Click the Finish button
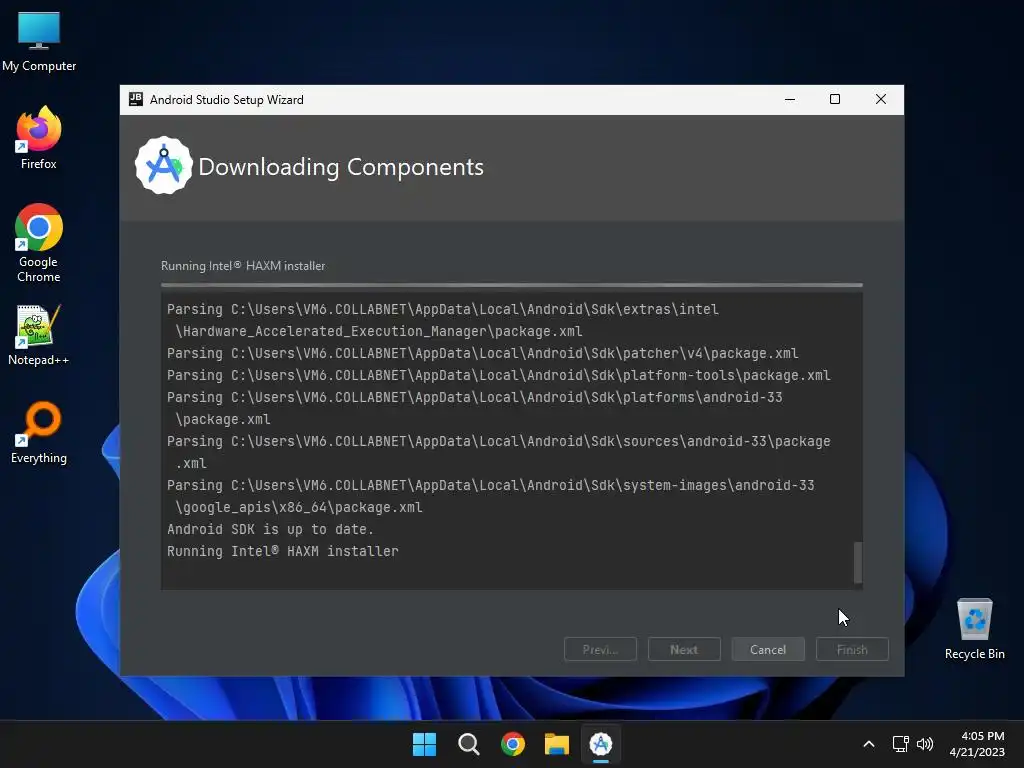Viewport: 1024px width, 768px height. [x=852, y=649]
